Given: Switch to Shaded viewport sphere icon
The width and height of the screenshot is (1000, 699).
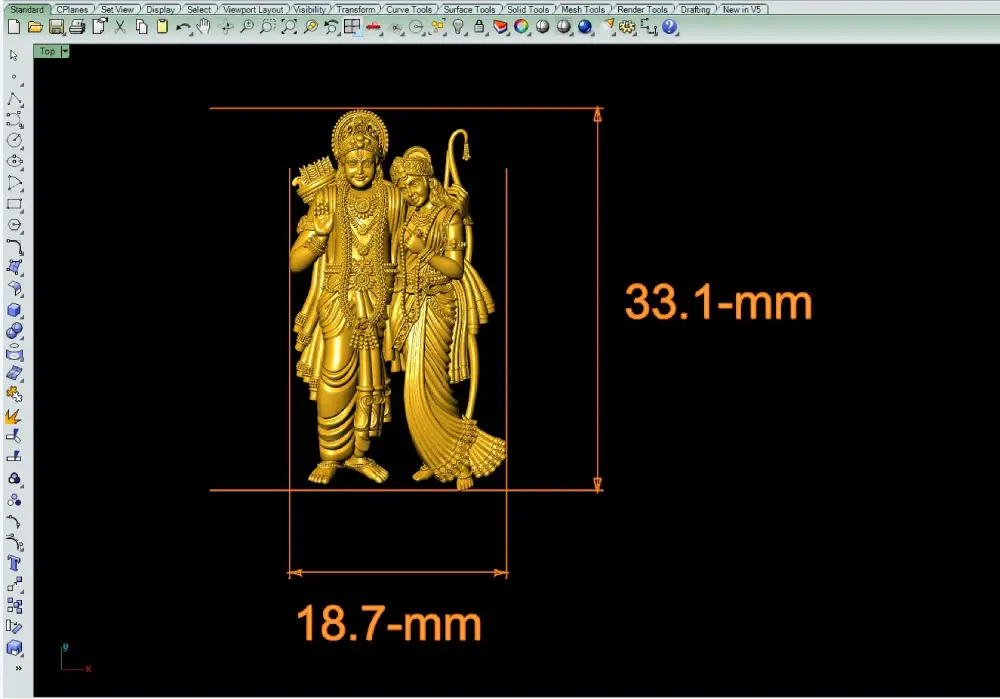Looking at the screenshot, I should click(543, 27).
